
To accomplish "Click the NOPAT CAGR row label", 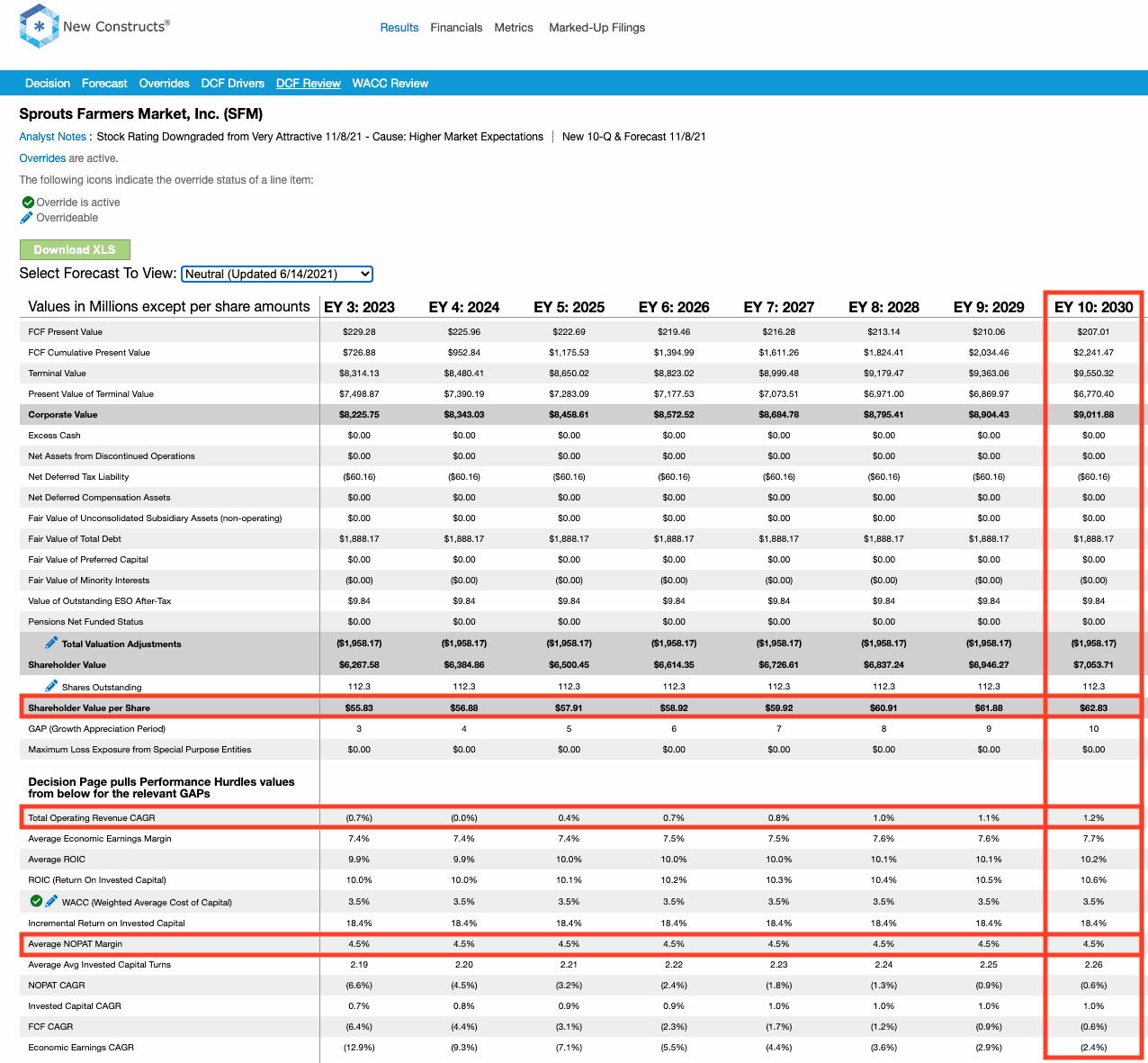I will point(57,986).
